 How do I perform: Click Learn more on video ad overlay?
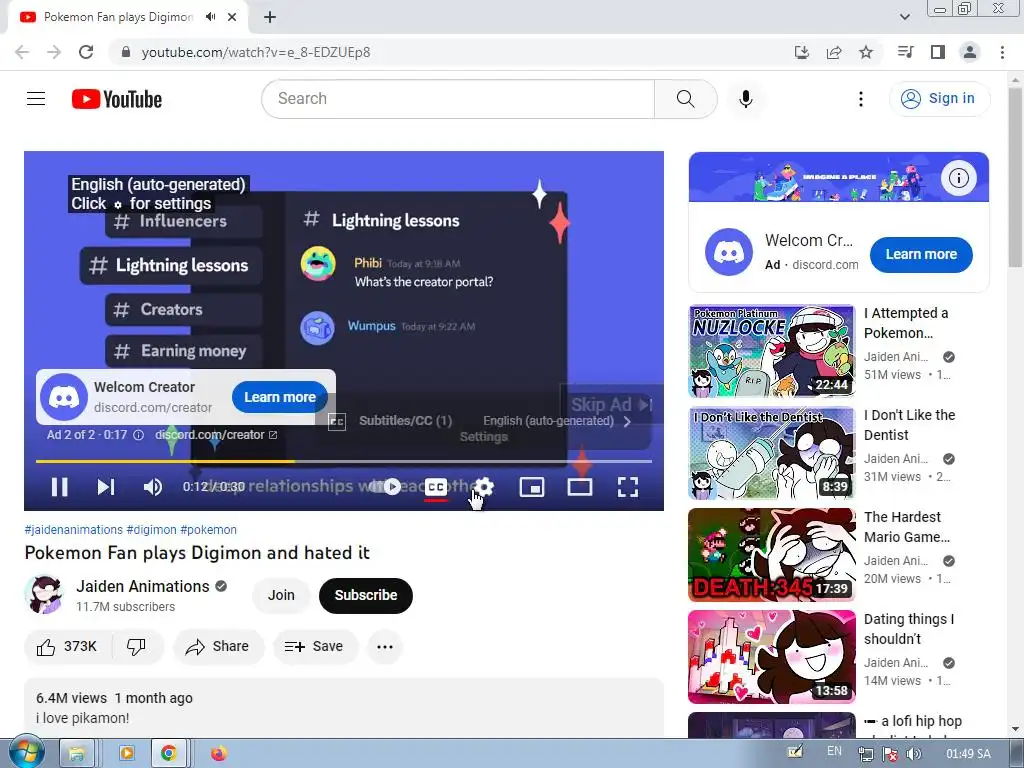(x=280, y=397)
